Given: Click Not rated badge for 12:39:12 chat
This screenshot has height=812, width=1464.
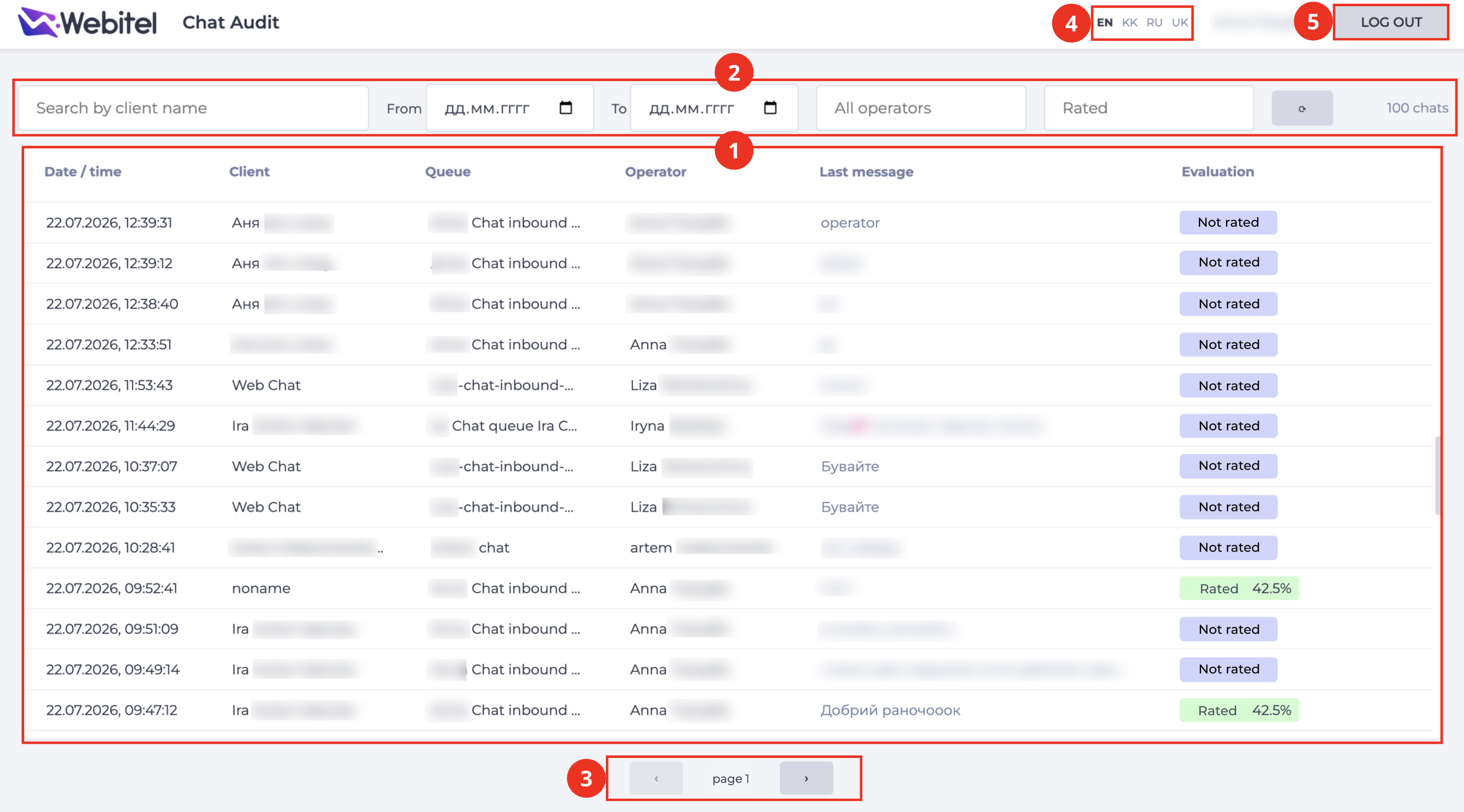Looking at the screenshot, I should [x=1228, y=262].
